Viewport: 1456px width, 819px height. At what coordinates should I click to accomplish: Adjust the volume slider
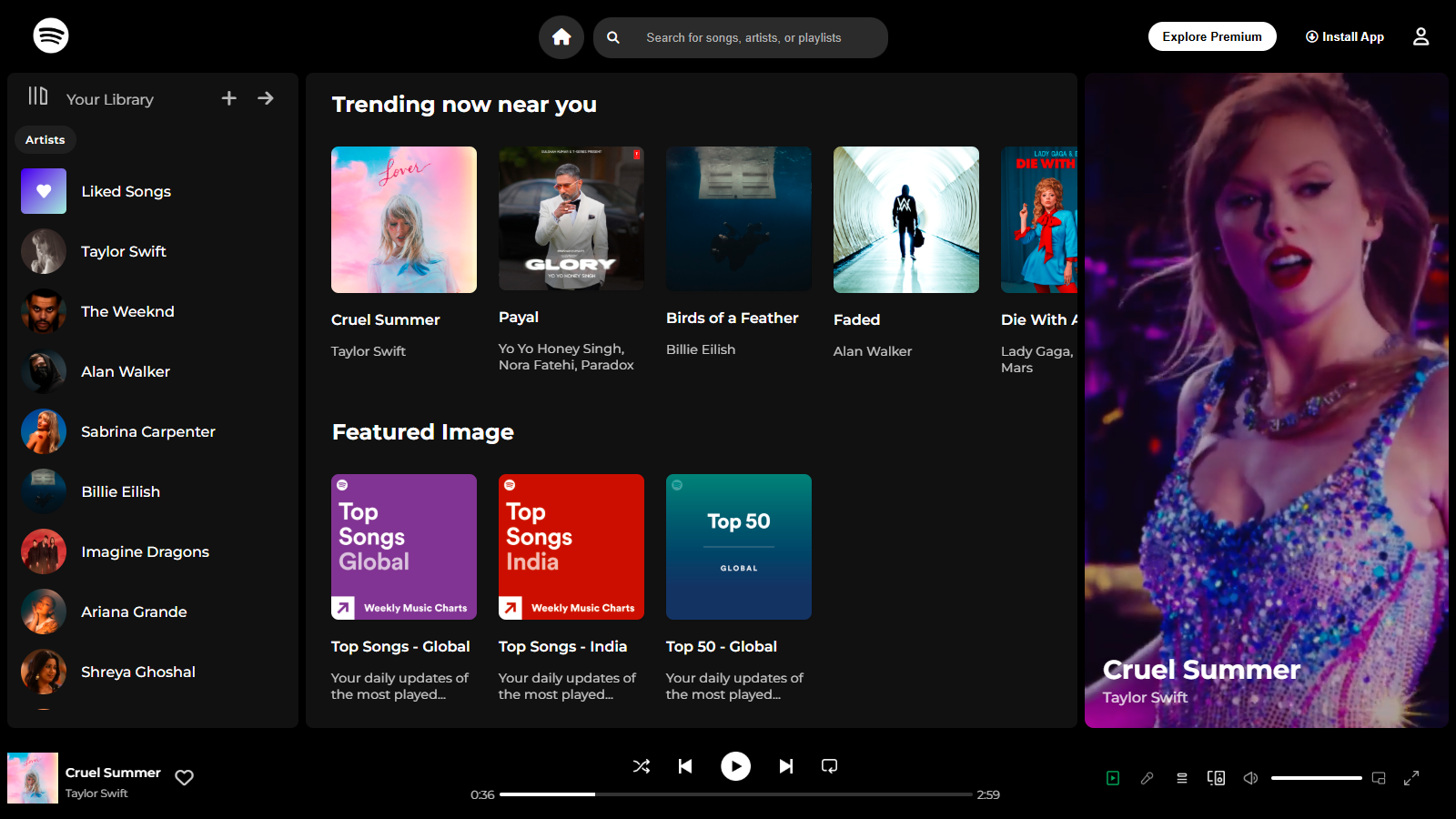tap(1316, 778)
